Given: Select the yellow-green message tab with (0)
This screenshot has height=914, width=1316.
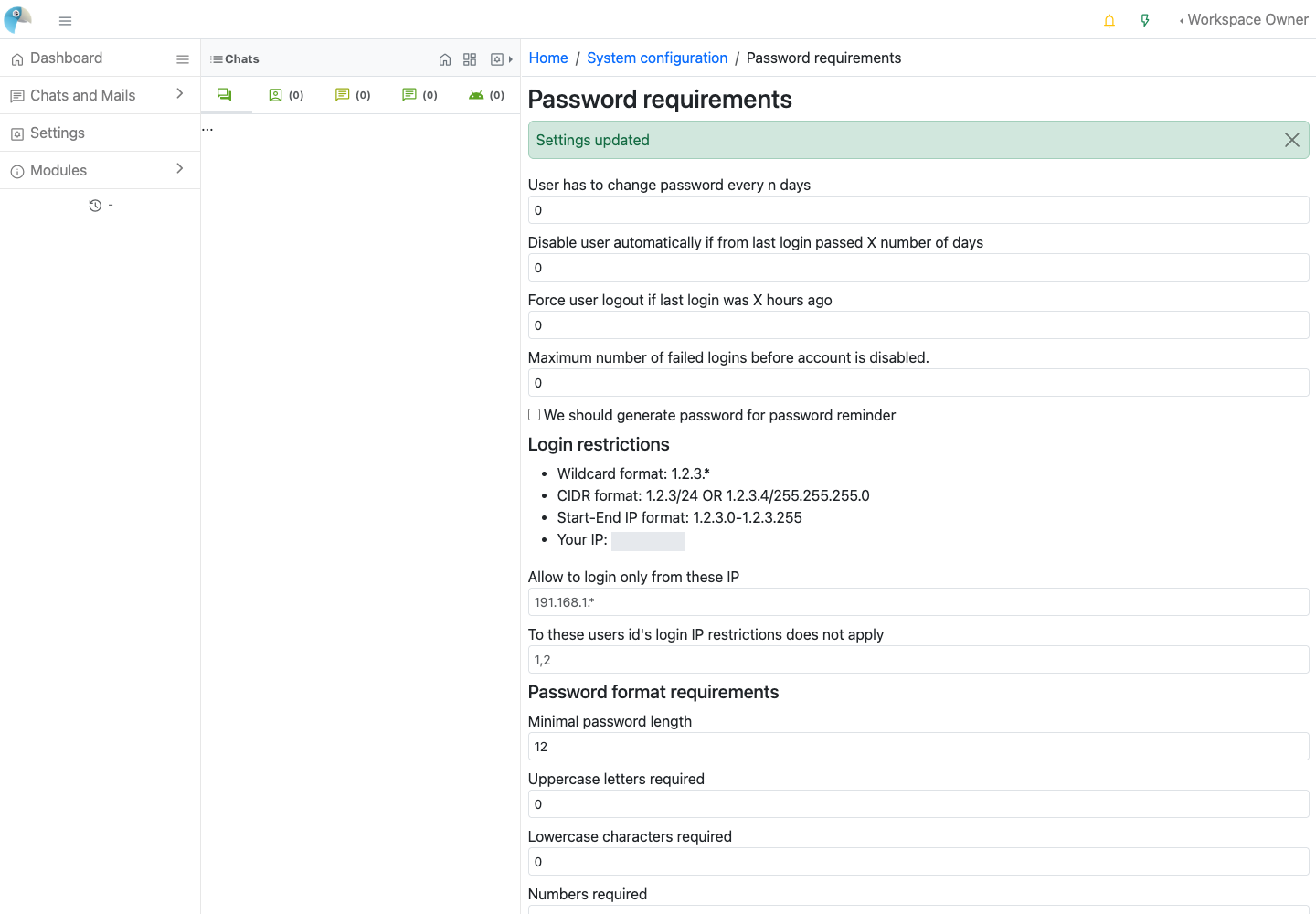Looking at the screenshot, I should 353,95.
